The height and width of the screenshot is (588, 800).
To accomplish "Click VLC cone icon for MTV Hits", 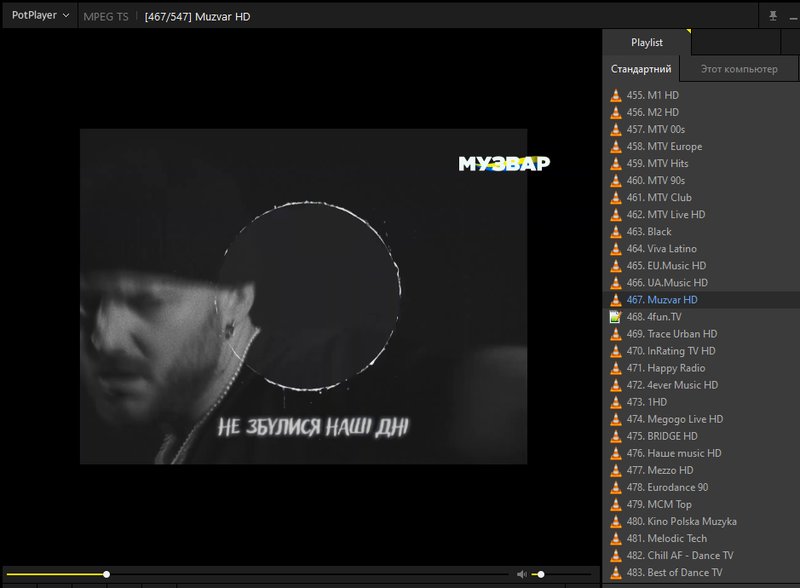I will coord(616,163).
